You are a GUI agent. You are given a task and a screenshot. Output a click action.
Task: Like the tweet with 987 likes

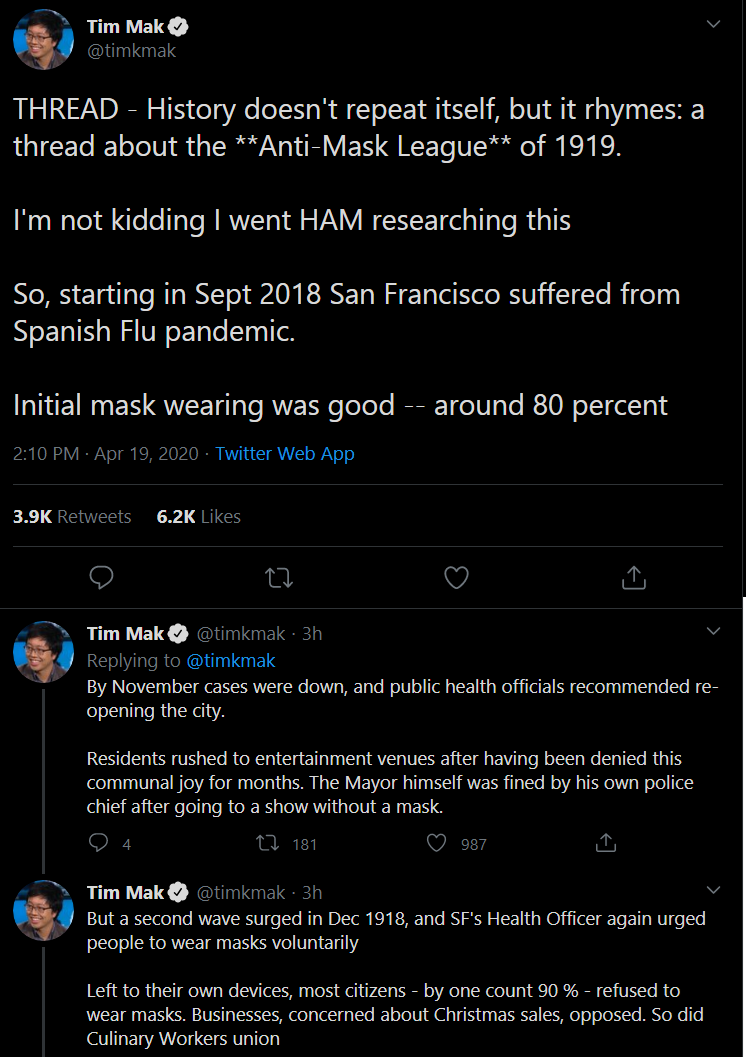tap(436, 843)
